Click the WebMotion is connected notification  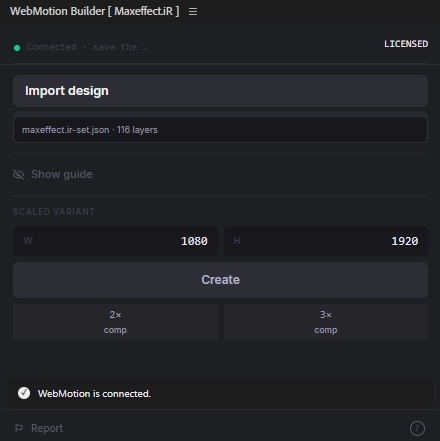tap(220, 393)
